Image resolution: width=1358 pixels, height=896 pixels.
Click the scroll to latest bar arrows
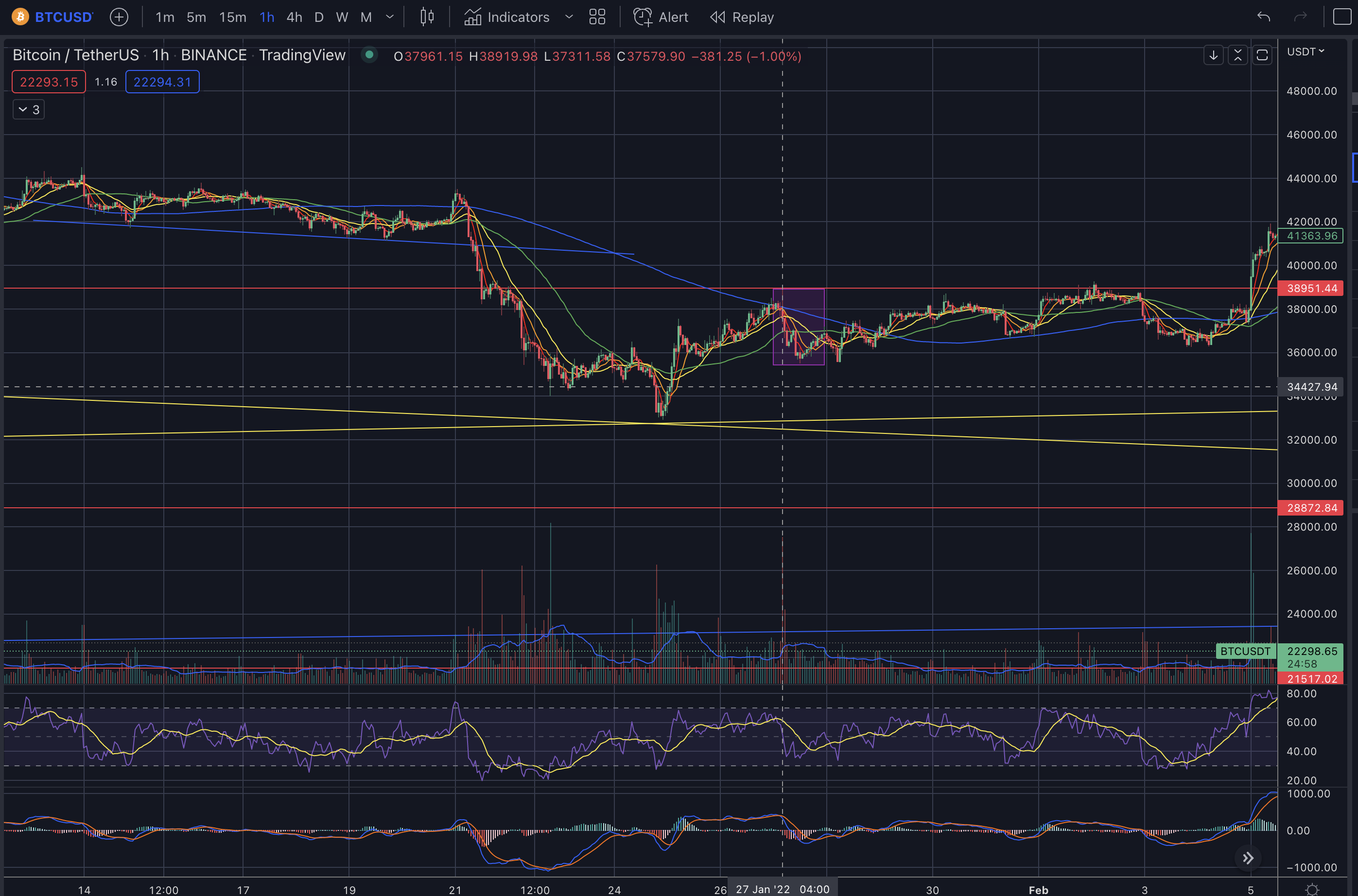[1248, 858]
